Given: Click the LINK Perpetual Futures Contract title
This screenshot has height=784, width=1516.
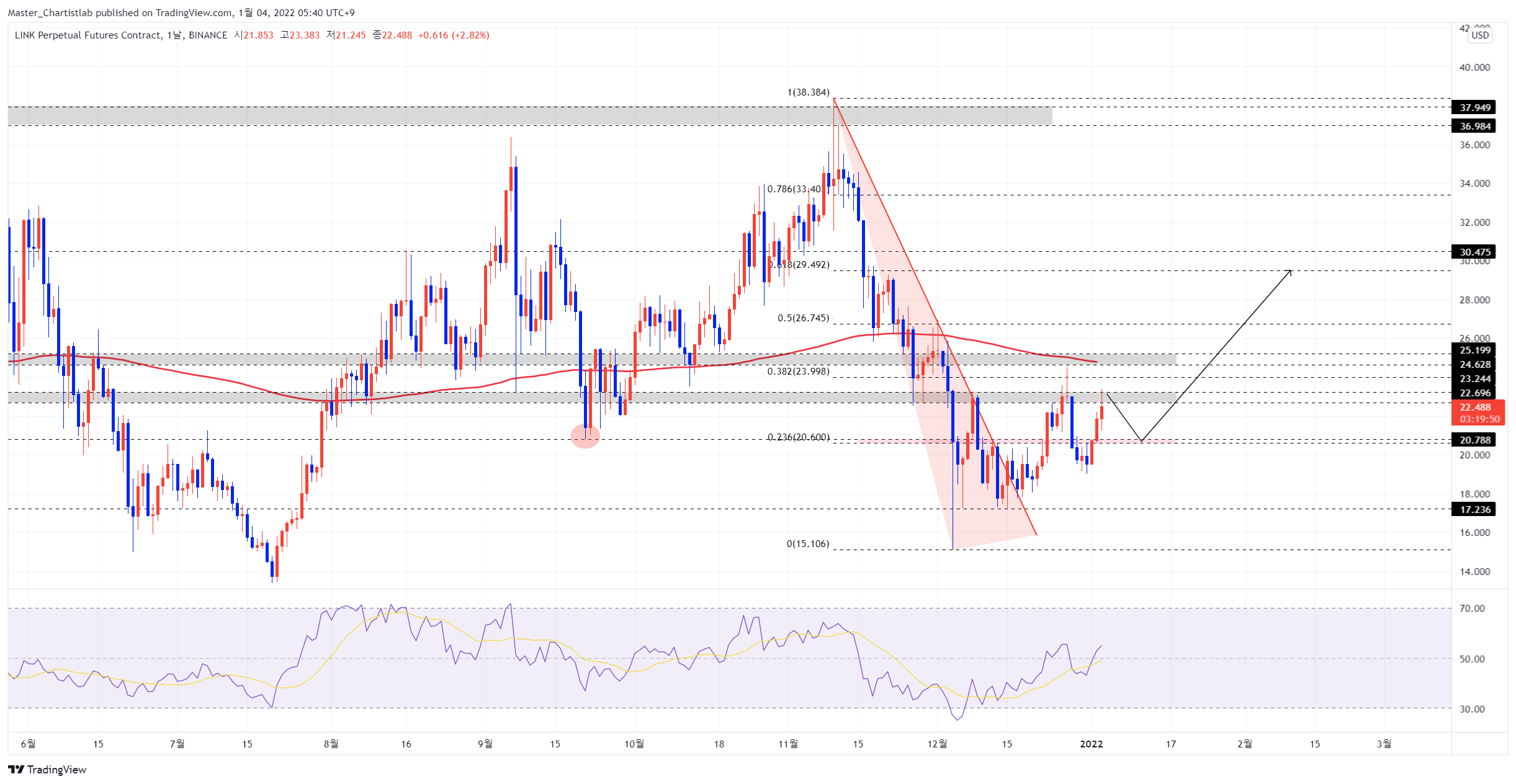Looking at the screenshot, I should 88,35.
